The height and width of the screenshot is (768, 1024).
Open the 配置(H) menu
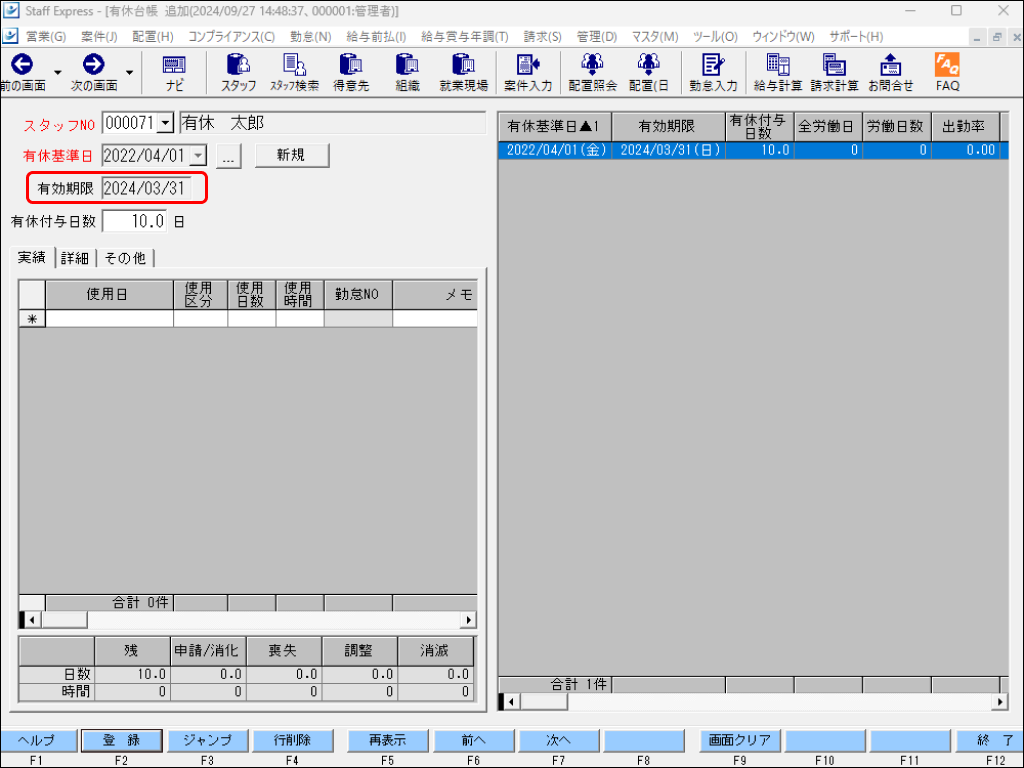pos(153,37)
